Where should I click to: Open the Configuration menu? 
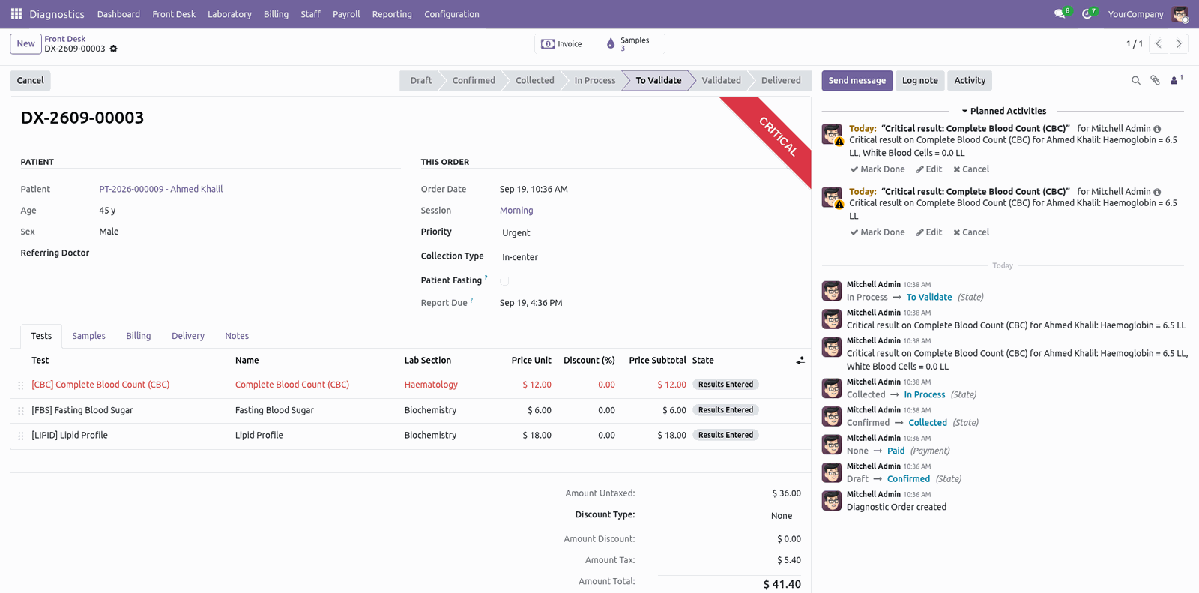[452, 14]
